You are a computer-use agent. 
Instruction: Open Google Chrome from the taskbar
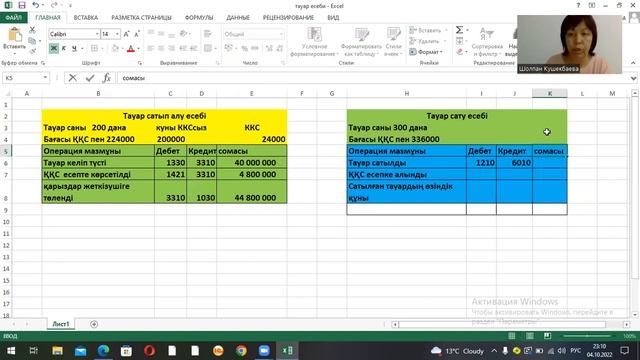241,351
